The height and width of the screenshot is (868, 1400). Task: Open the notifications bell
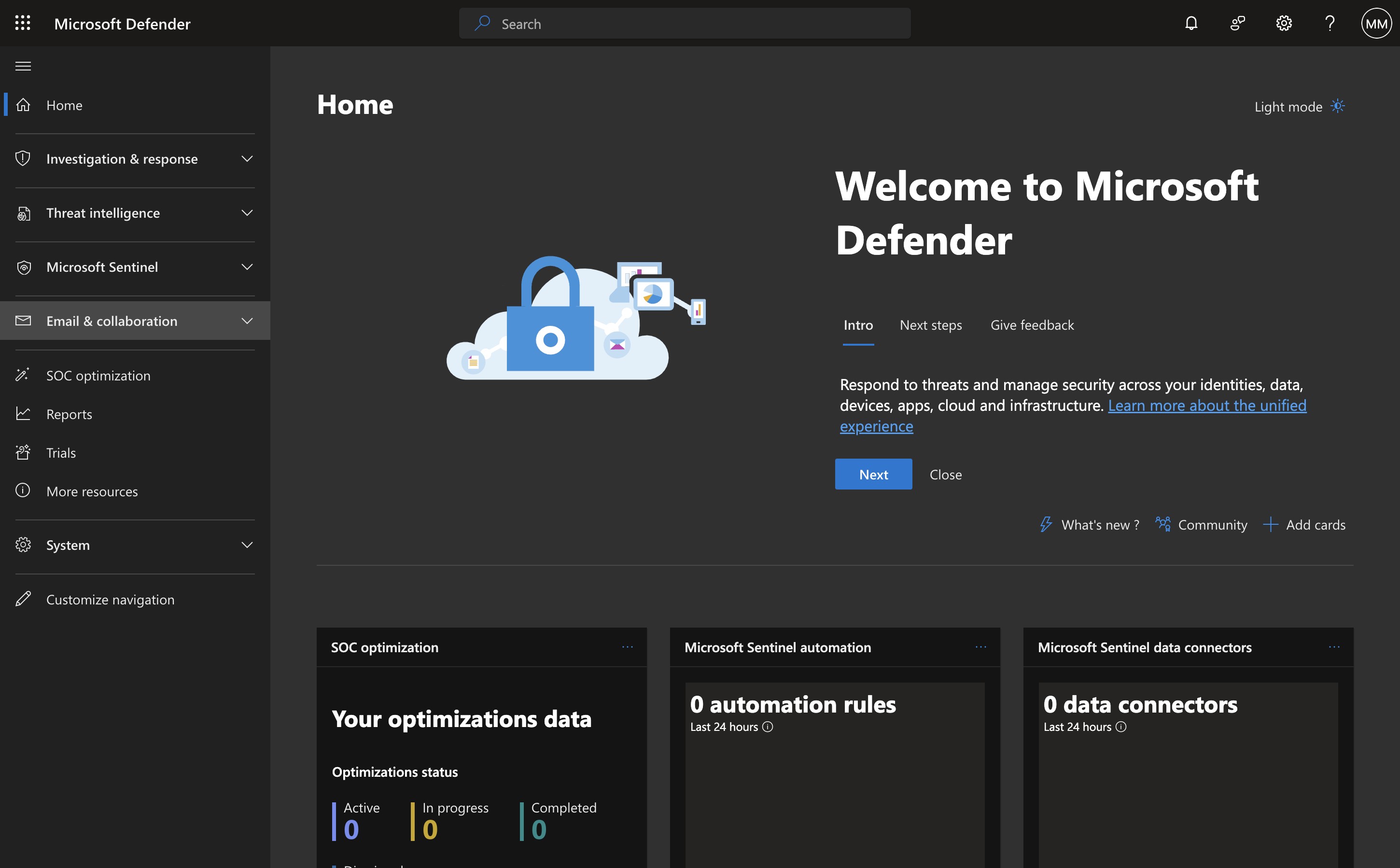[1191, 23]
